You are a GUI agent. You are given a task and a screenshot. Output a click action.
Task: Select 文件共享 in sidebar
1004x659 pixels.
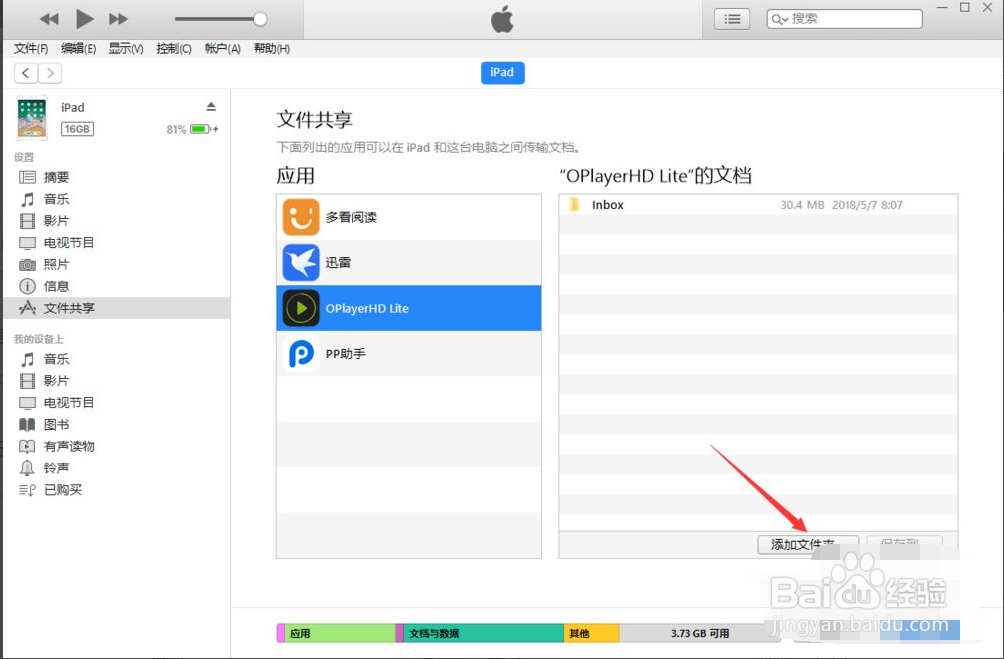117,308
